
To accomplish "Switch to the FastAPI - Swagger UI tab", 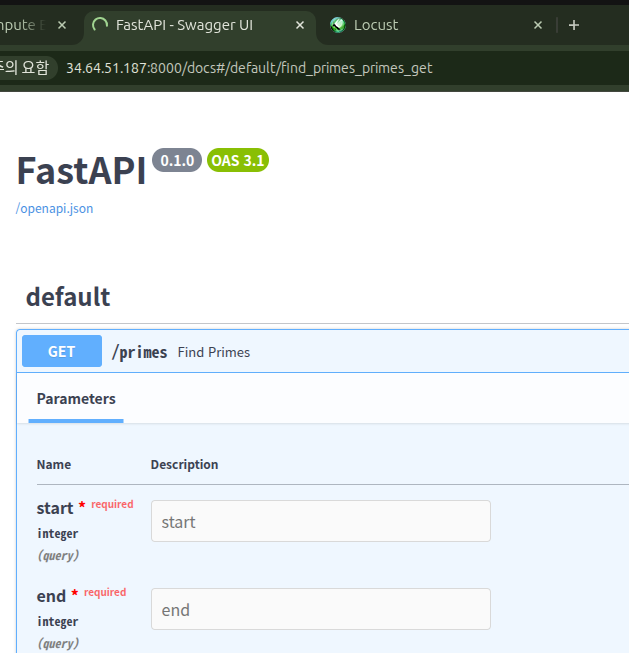I will pyautogui.click(x=199, y=25).
